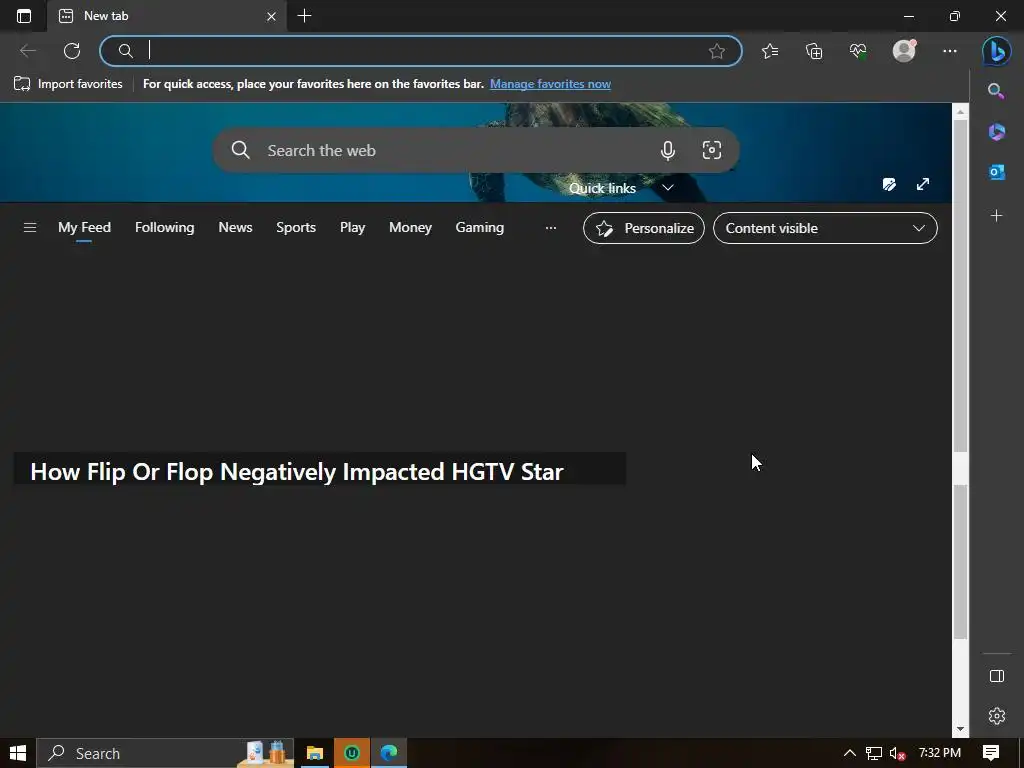The width and height of the screenshot is (1024, 768).
Task: Switch to Gaming tab
Action: (x=479, y=227)
